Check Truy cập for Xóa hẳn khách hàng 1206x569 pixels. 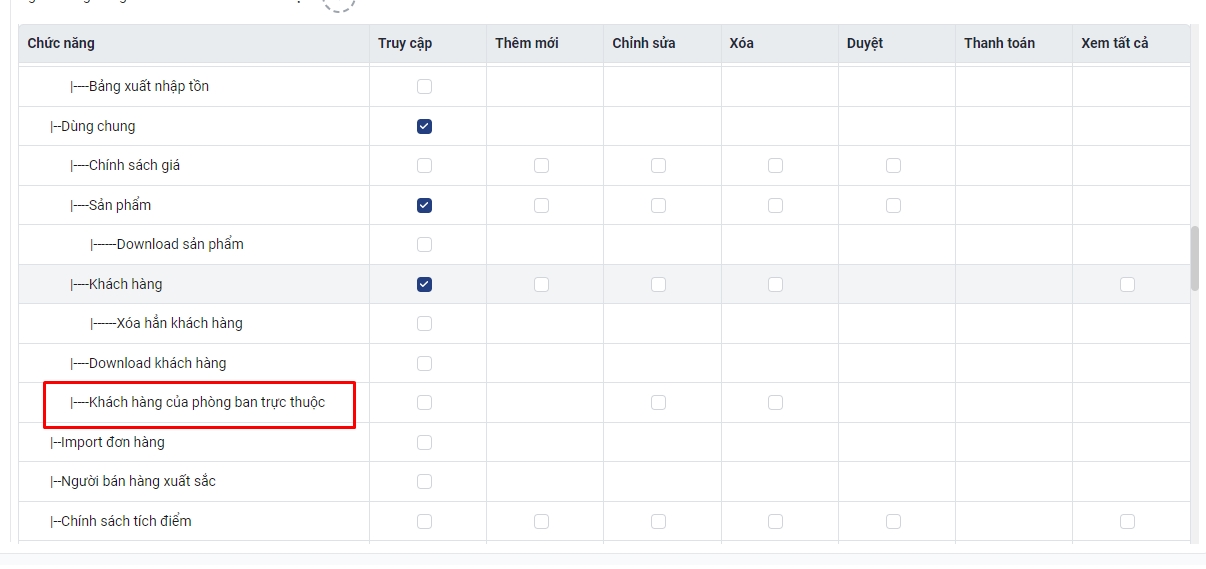(x=424, y=323)
